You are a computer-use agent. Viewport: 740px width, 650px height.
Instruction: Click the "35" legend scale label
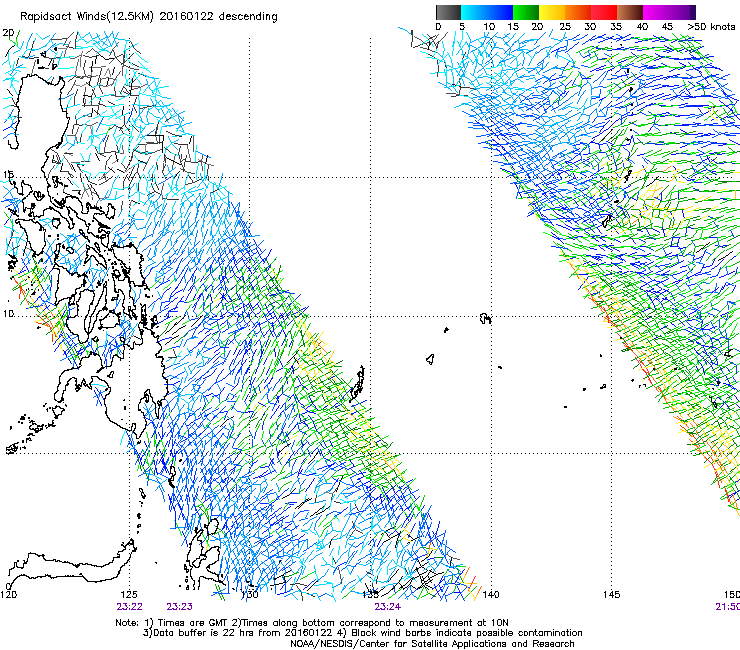pyautogui.click(x=616, y=26)
